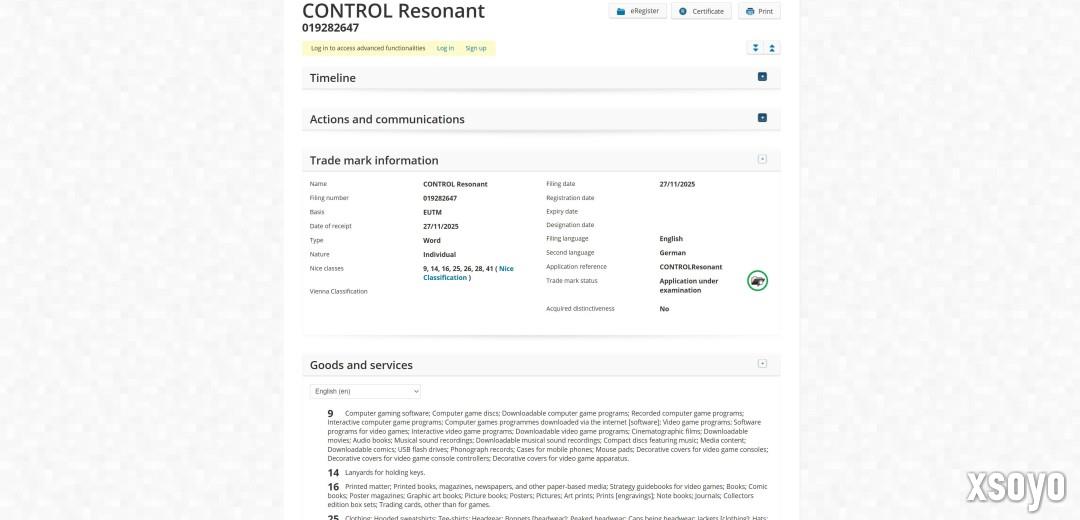Select the Goods and services heading
1080x520 pixels.
coord(361,365)
